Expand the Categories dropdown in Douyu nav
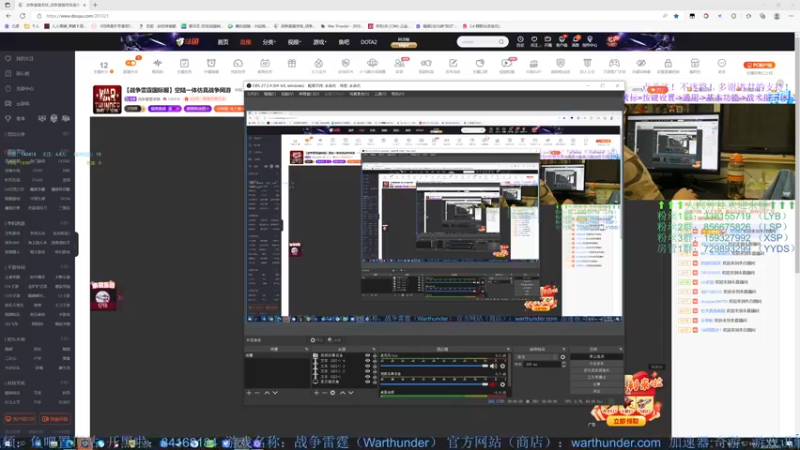This screenshot has height=450, width=800. tap(269, 42)
